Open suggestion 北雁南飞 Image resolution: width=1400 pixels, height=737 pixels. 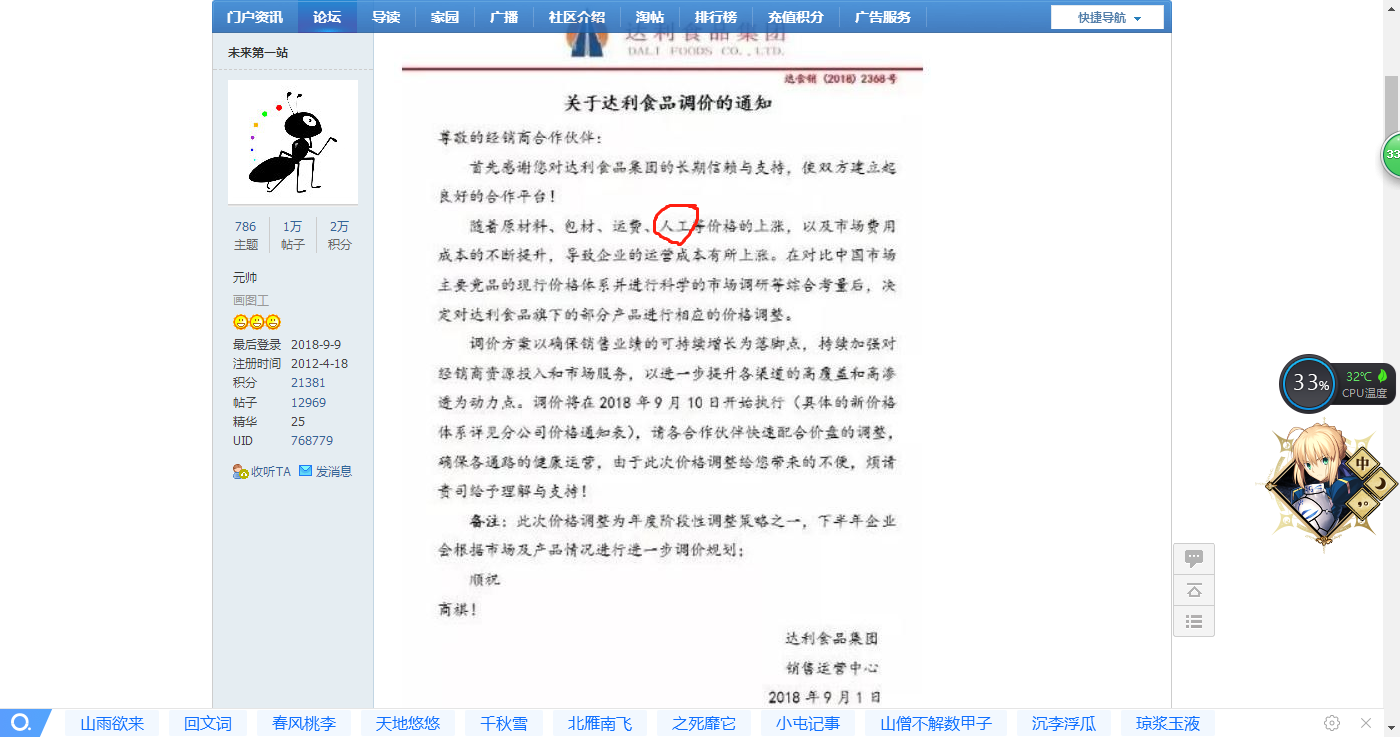point(600,723)
